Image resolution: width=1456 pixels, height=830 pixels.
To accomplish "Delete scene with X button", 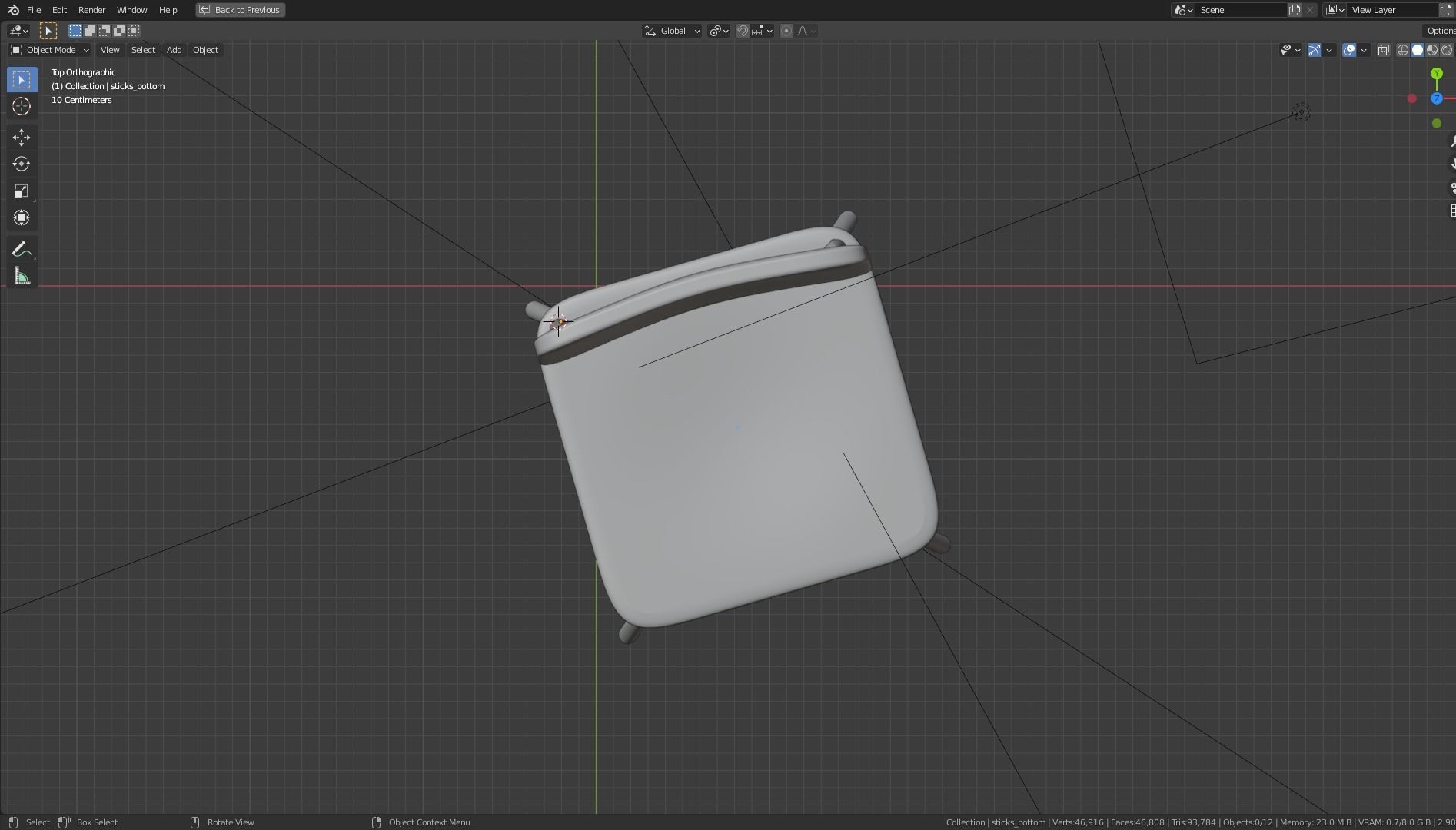I will (1310, 10).
